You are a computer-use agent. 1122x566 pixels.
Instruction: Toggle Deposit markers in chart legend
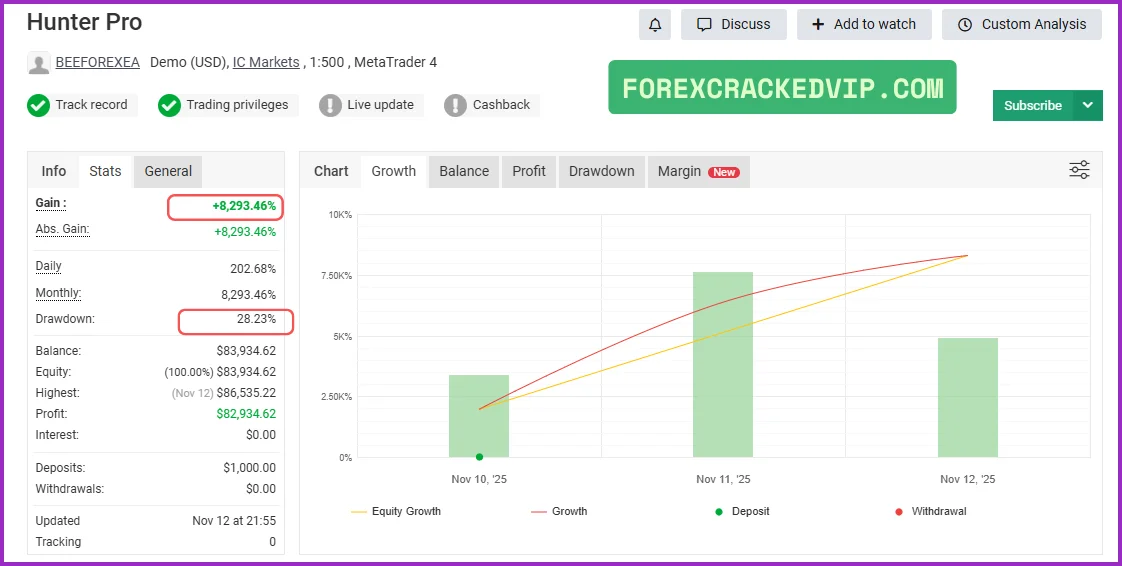tap(738, 511)
